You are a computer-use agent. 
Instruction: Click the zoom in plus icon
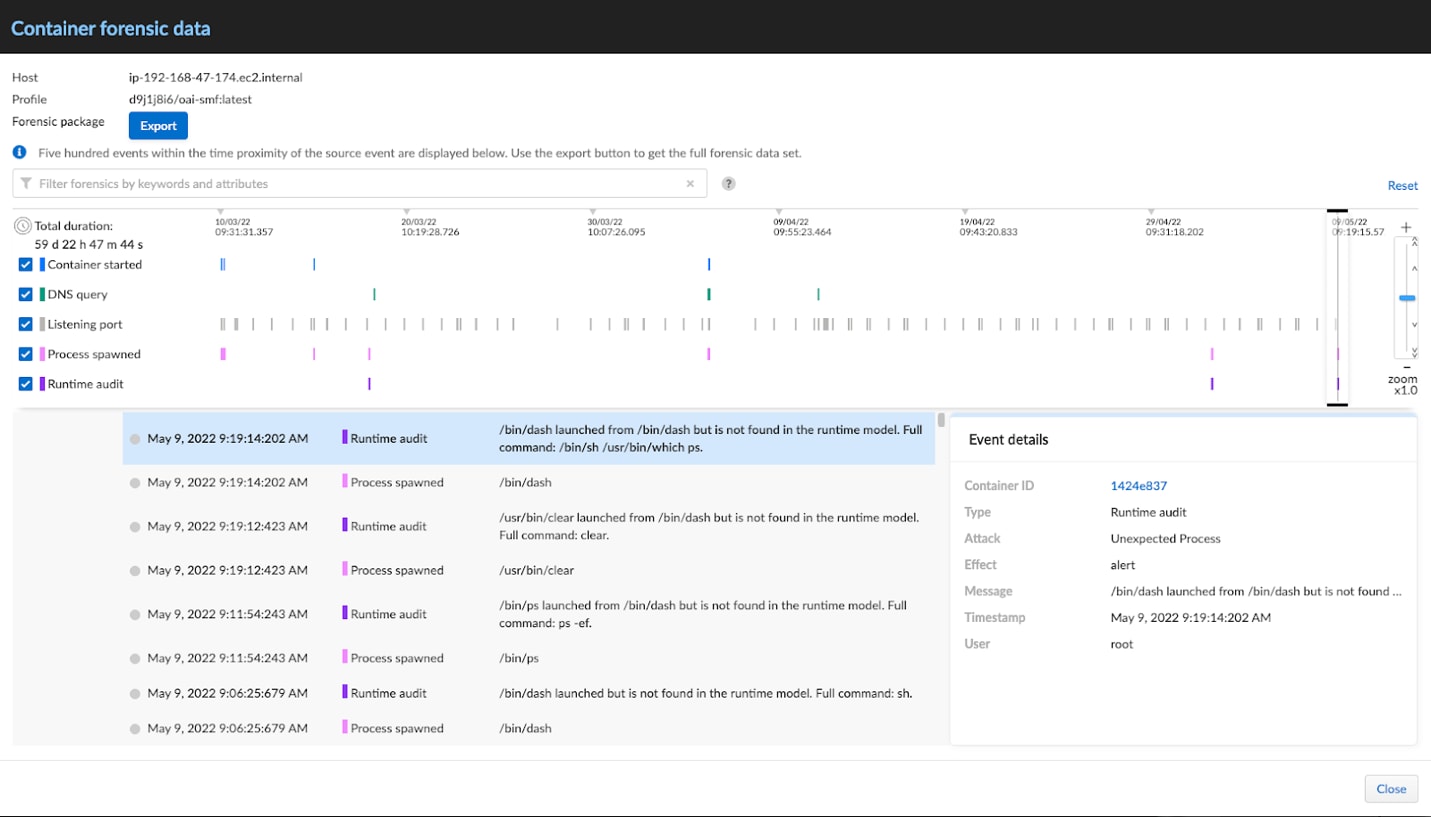(1406, 227)
